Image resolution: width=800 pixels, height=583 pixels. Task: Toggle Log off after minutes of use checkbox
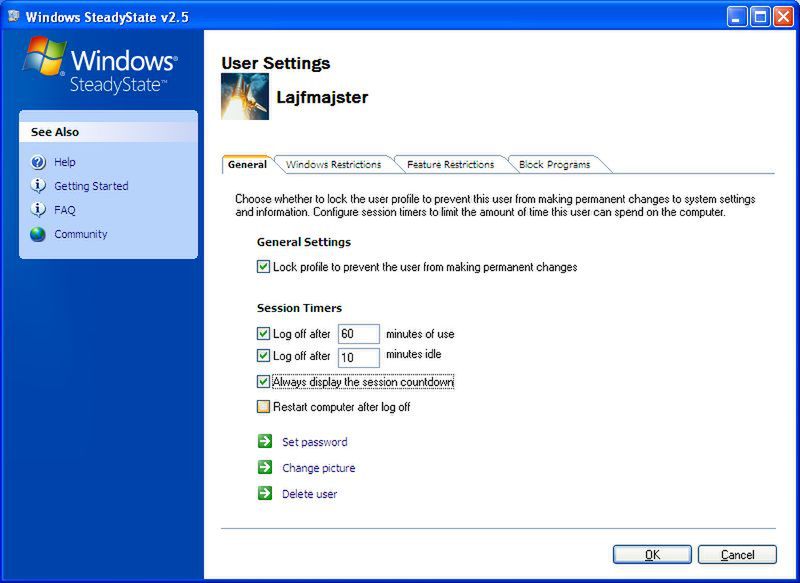point(263,334)
